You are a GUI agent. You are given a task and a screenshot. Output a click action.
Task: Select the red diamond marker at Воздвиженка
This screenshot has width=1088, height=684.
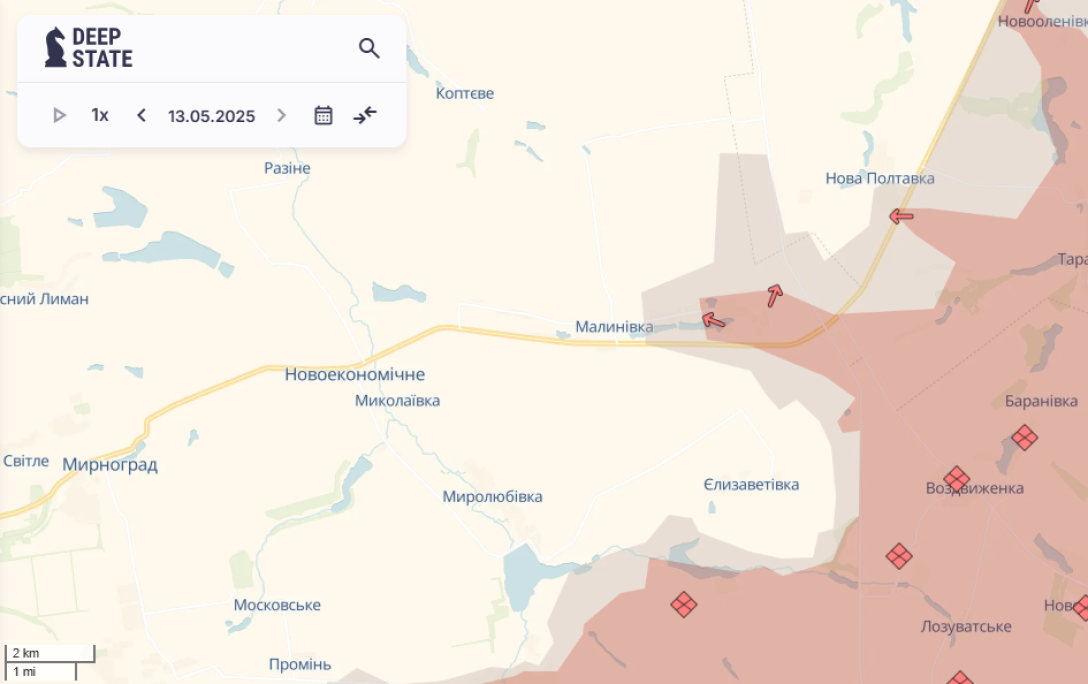coord(957,479)
